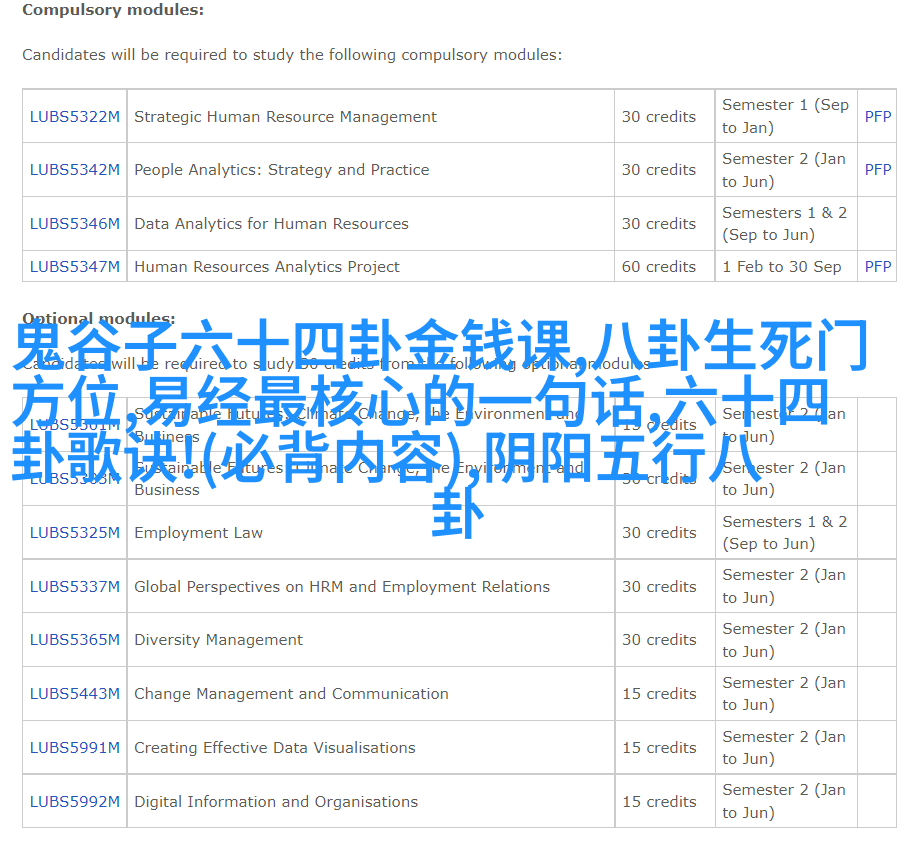The image size is (916, 845).
Task: Follow the LUBS5443M module link
Action: point(75,694)
